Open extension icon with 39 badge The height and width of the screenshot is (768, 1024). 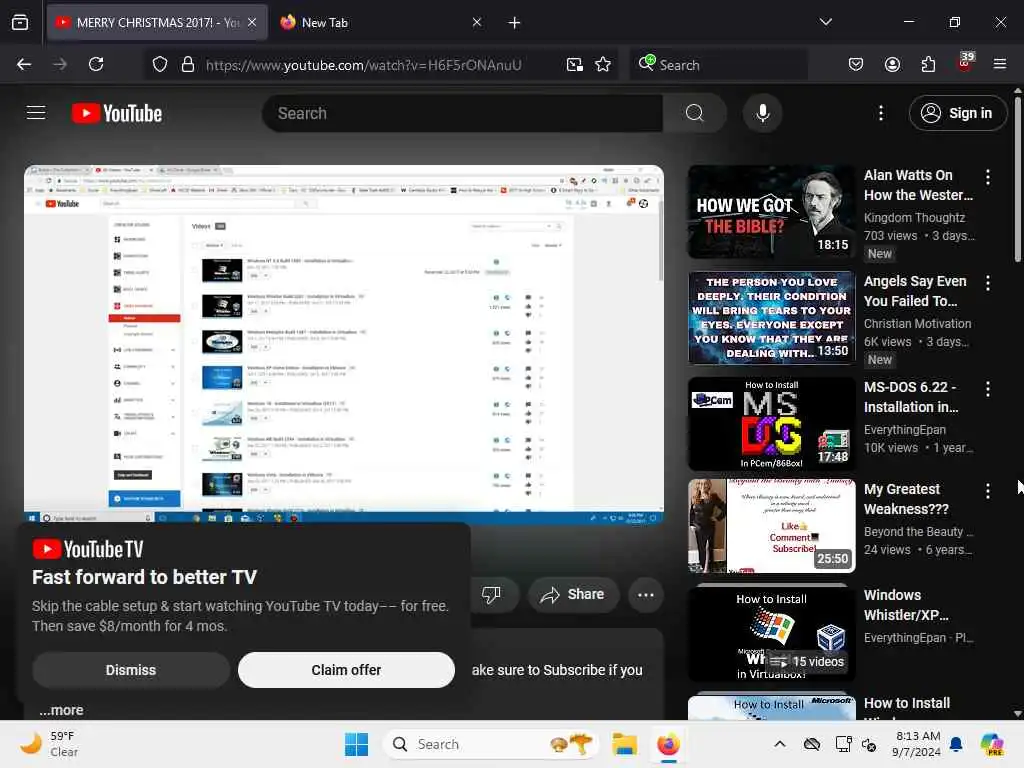(965, 62)
